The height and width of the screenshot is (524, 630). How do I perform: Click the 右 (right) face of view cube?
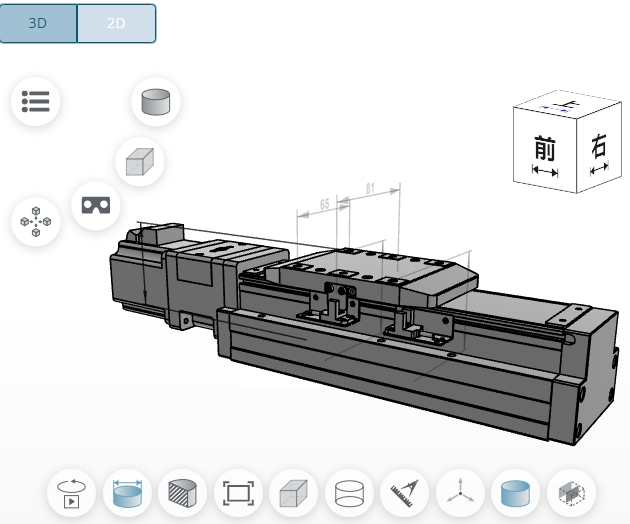point(599,149)
